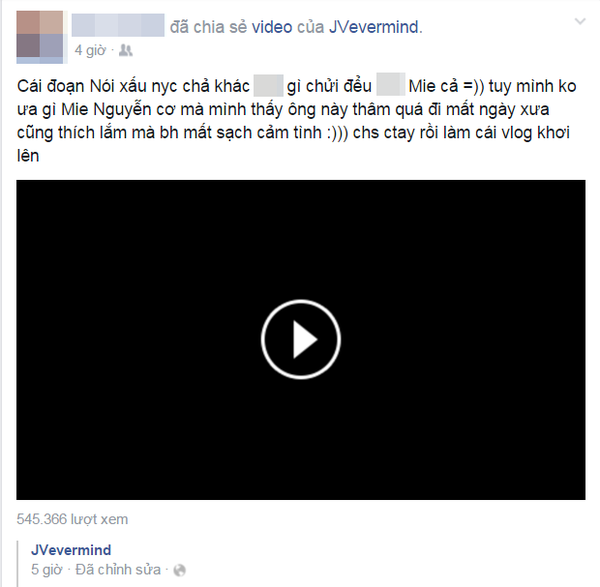The width and height of the screenshot is (600, 587).
Task: Click the '5 giờ' original post timestamp
Action: [x=47, y=570]
